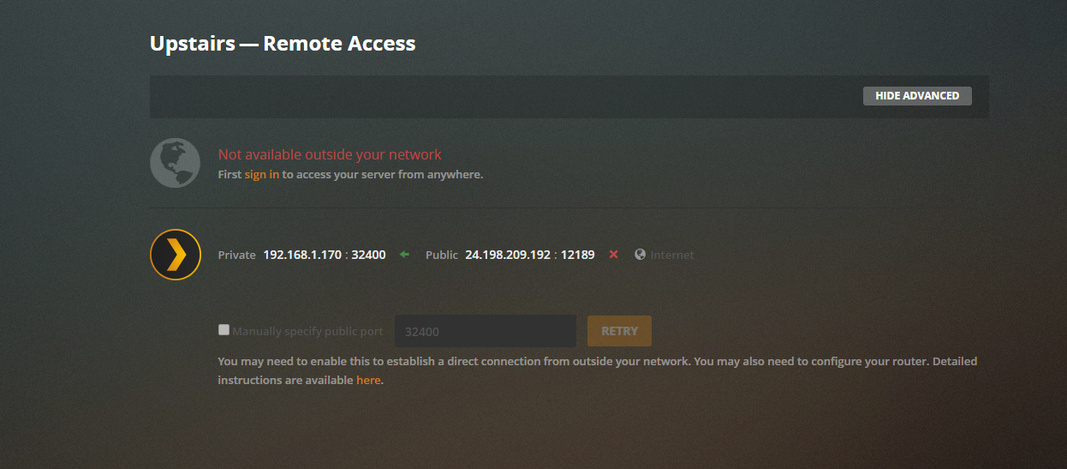Click the orange Plex chevron logo
The height and width of the screenshot is (469, 1067).
pos(175,255)
